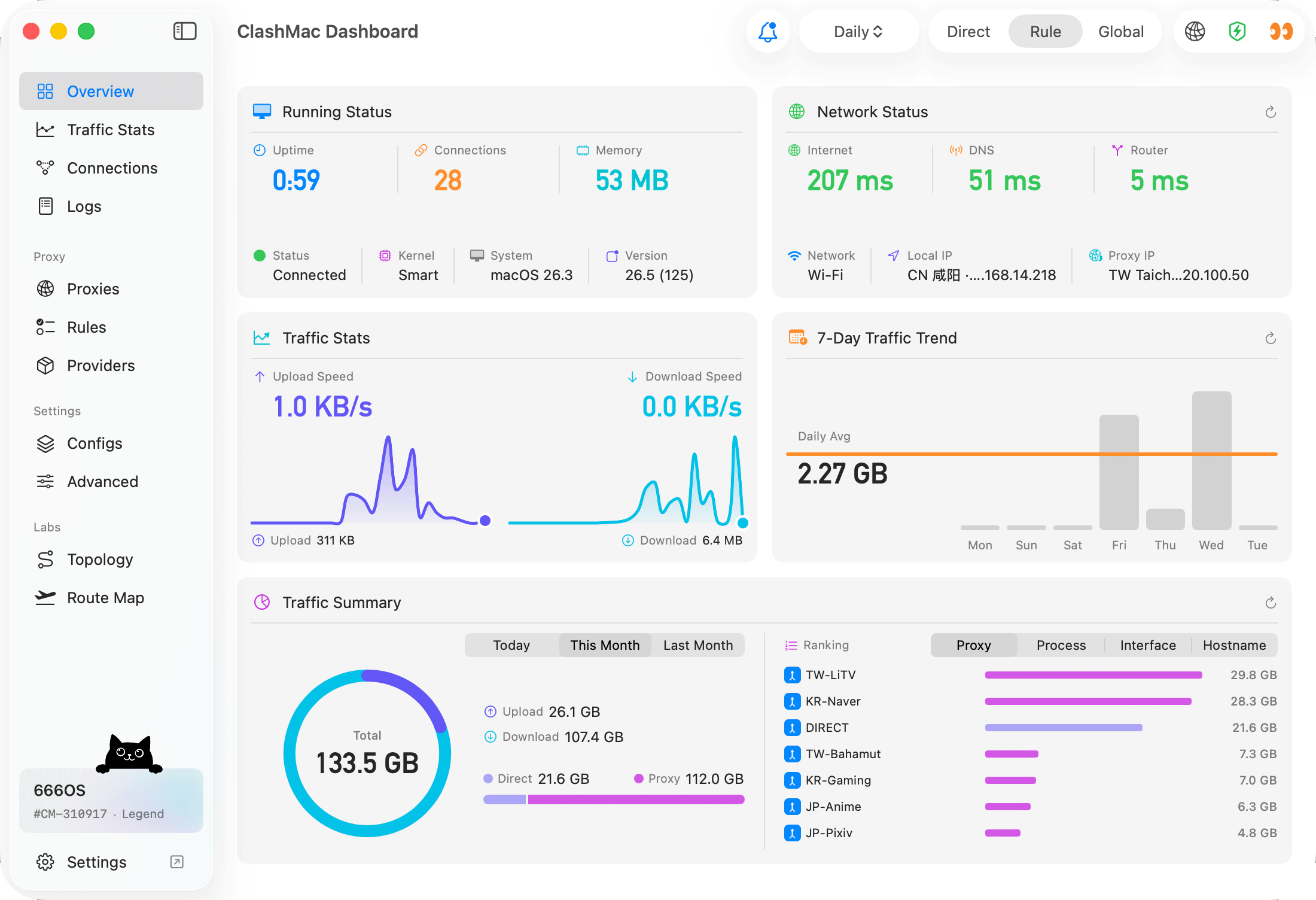Click the Kernel value Smart
The image size is (1316, 900).
[x=418, y=275]
